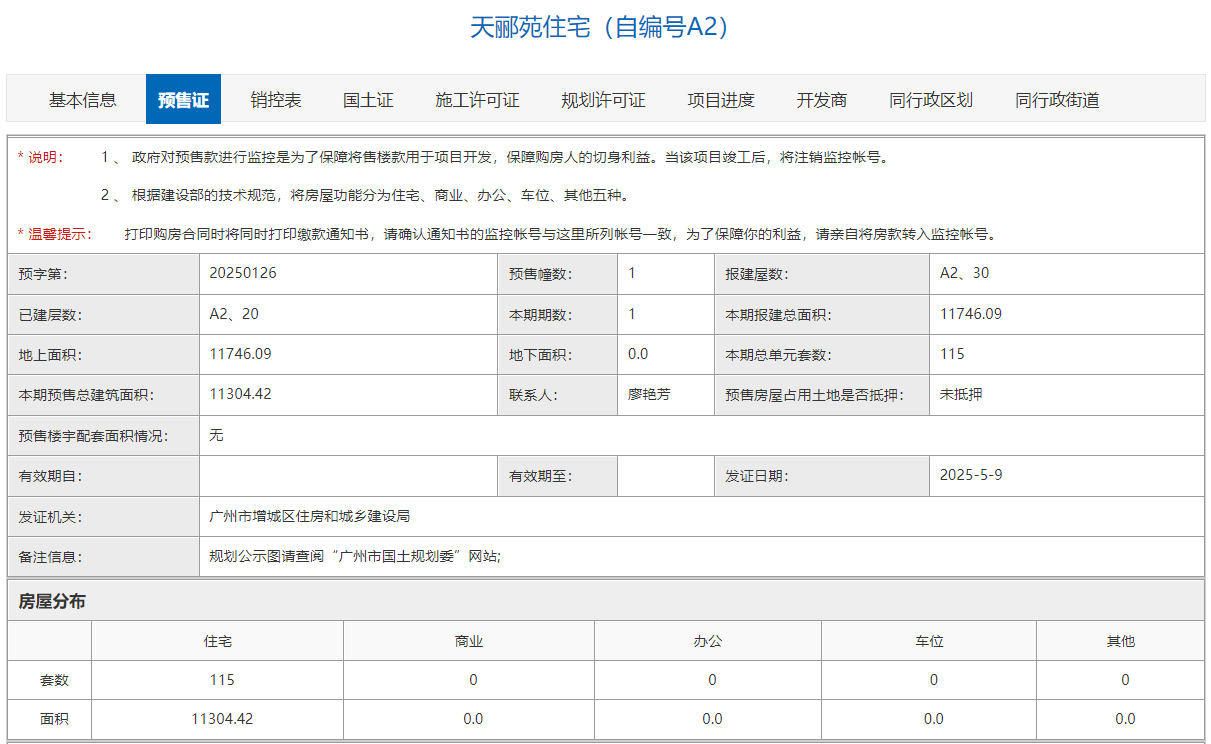Switch to 同行政区划 tab
The width and height of the screenshot is (1211, 744).
(931, 100)
